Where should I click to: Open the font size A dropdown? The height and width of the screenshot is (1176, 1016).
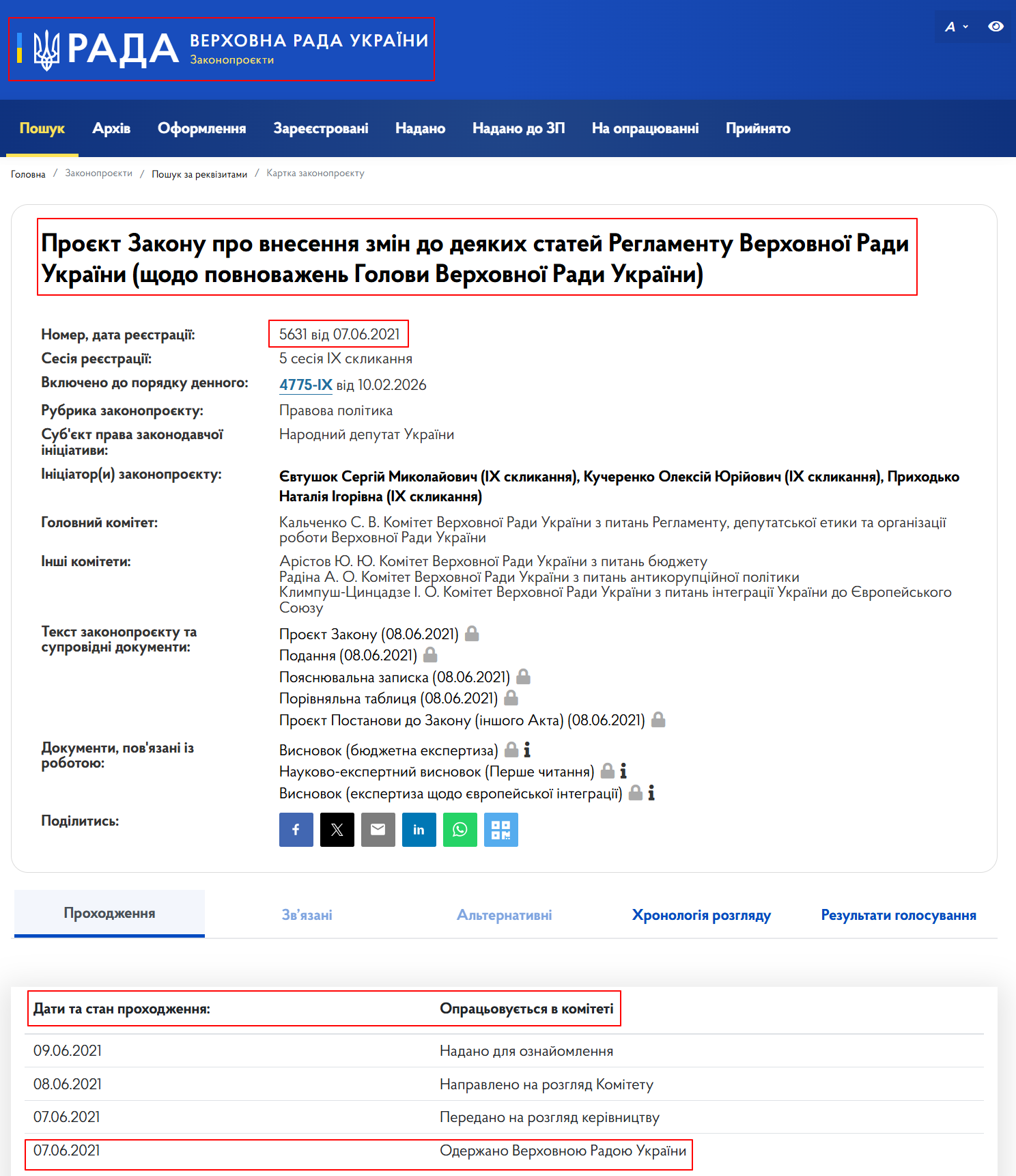pos(957,27)
